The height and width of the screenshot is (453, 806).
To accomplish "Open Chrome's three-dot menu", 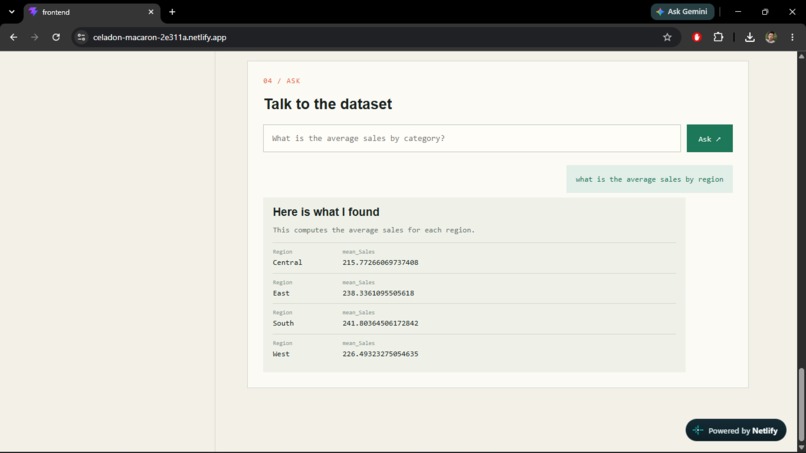I will tap(792, 37).
